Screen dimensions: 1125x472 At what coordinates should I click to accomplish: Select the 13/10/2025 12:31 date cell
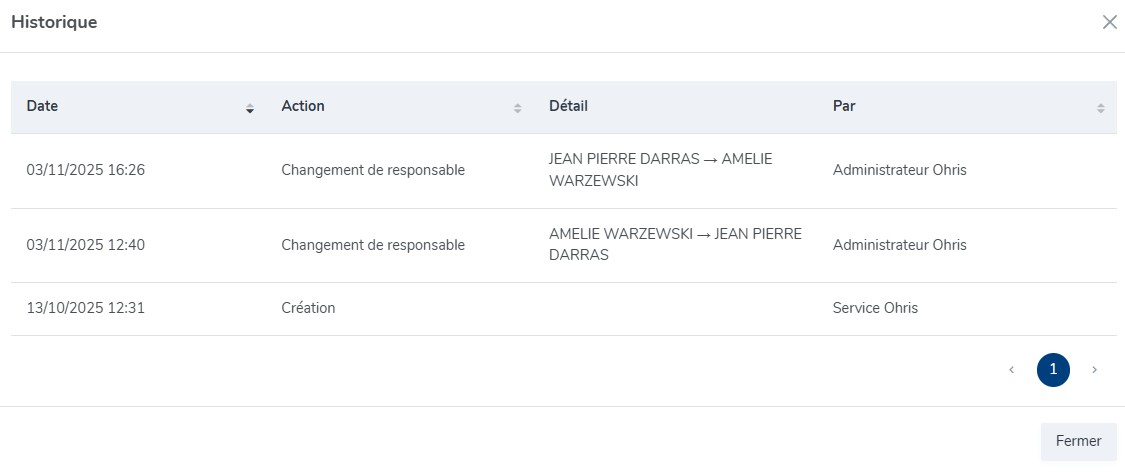click(86, 308)
